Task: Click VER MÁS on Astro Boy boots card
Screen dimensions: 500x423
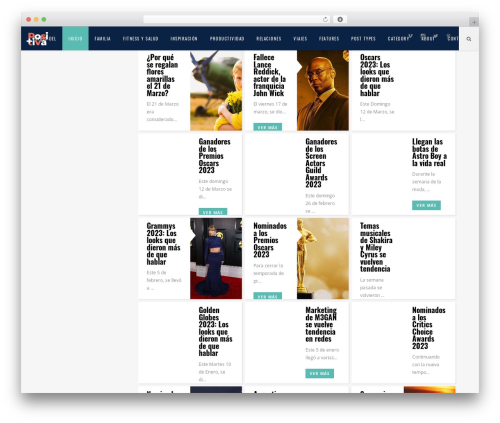Action: click(426, 205)
